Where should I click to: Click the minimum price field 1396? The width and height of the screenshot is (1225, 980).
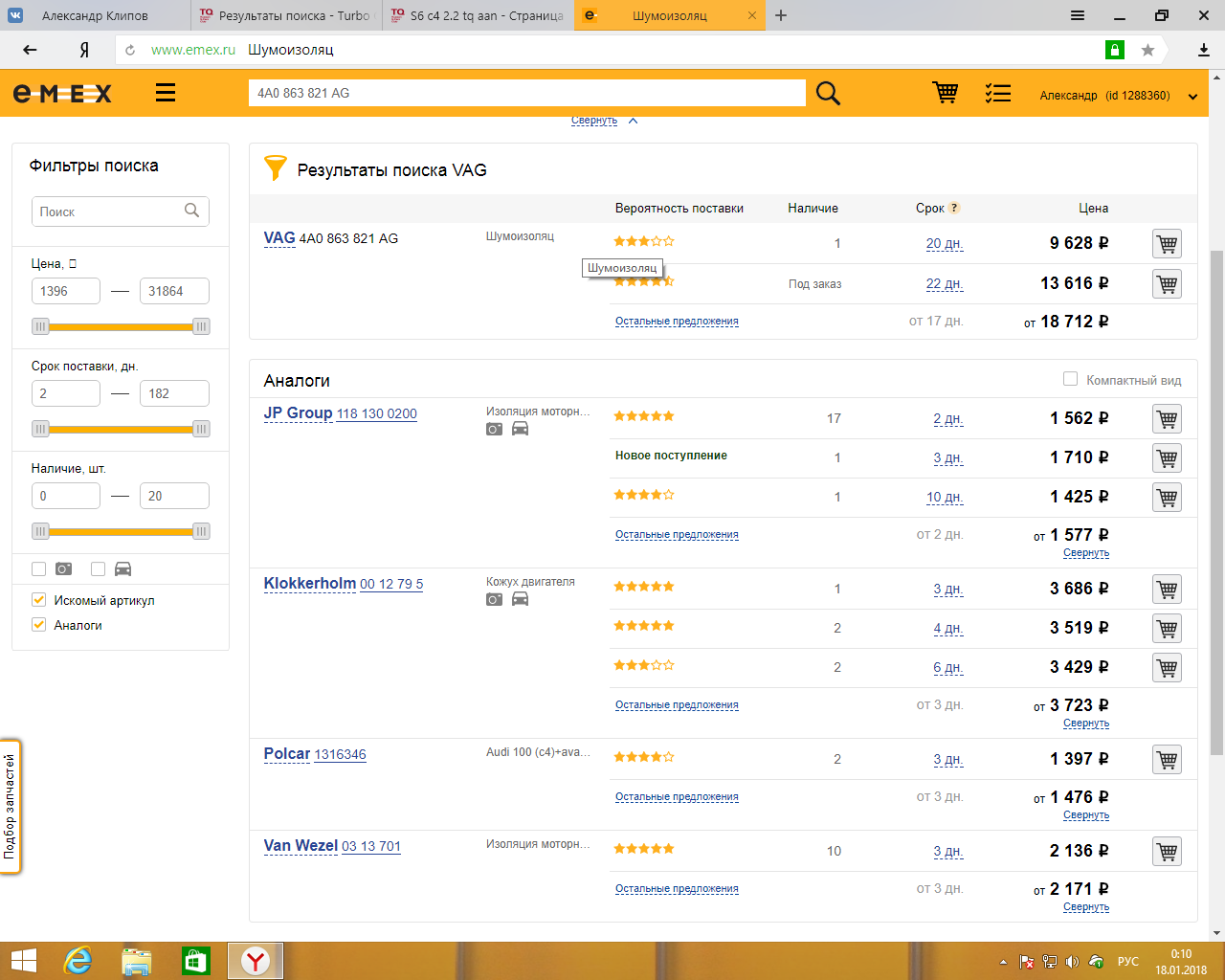tap(65, 291)
